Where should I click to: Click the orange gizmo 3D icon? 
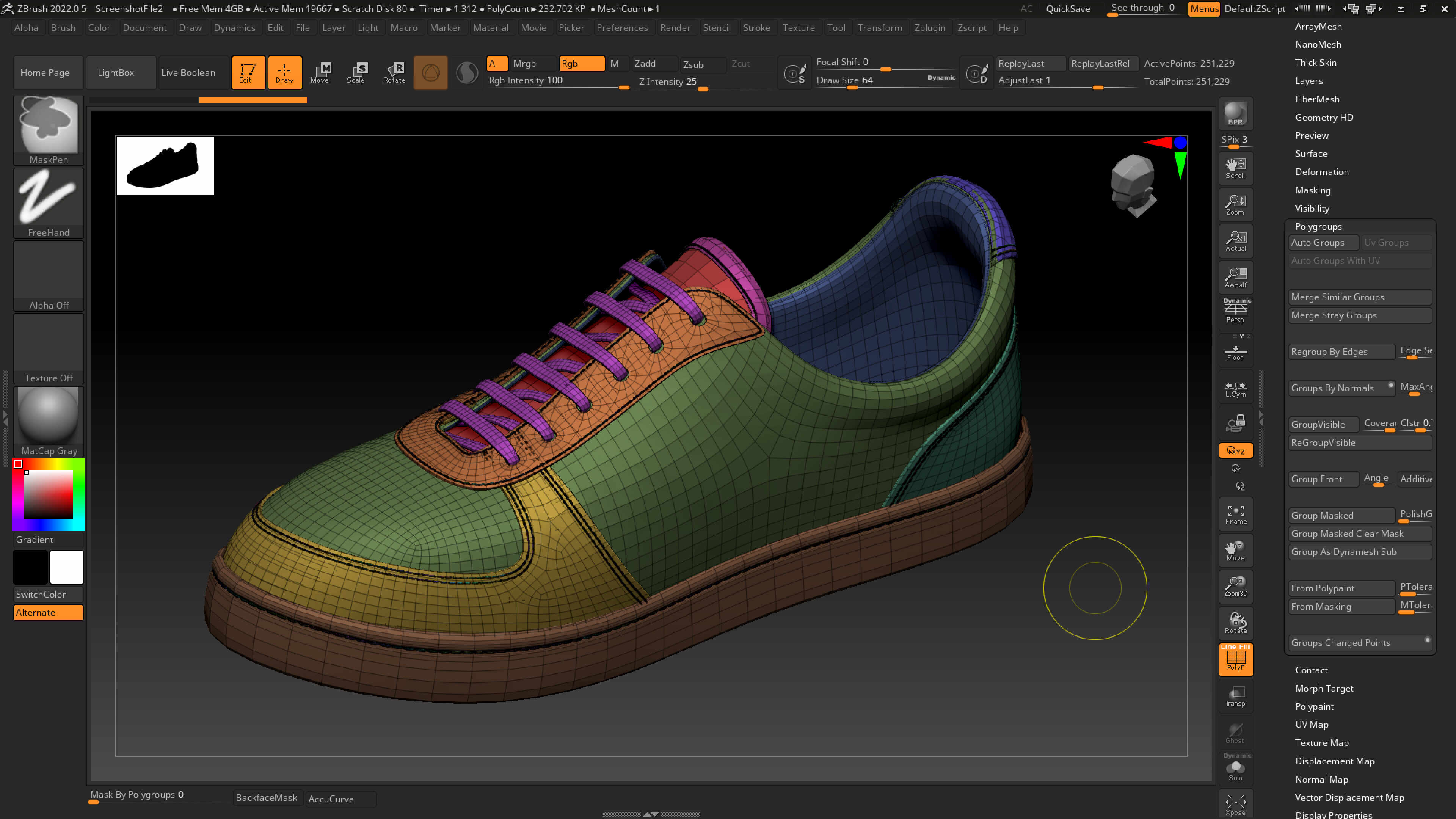pos(431,72)
